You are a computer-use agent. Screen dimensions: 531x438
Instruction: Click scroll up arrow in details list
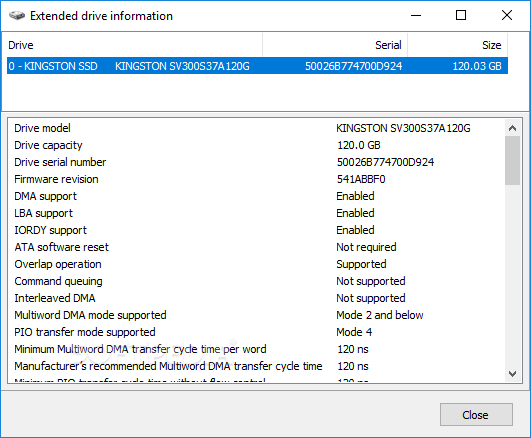pos(512,128)
